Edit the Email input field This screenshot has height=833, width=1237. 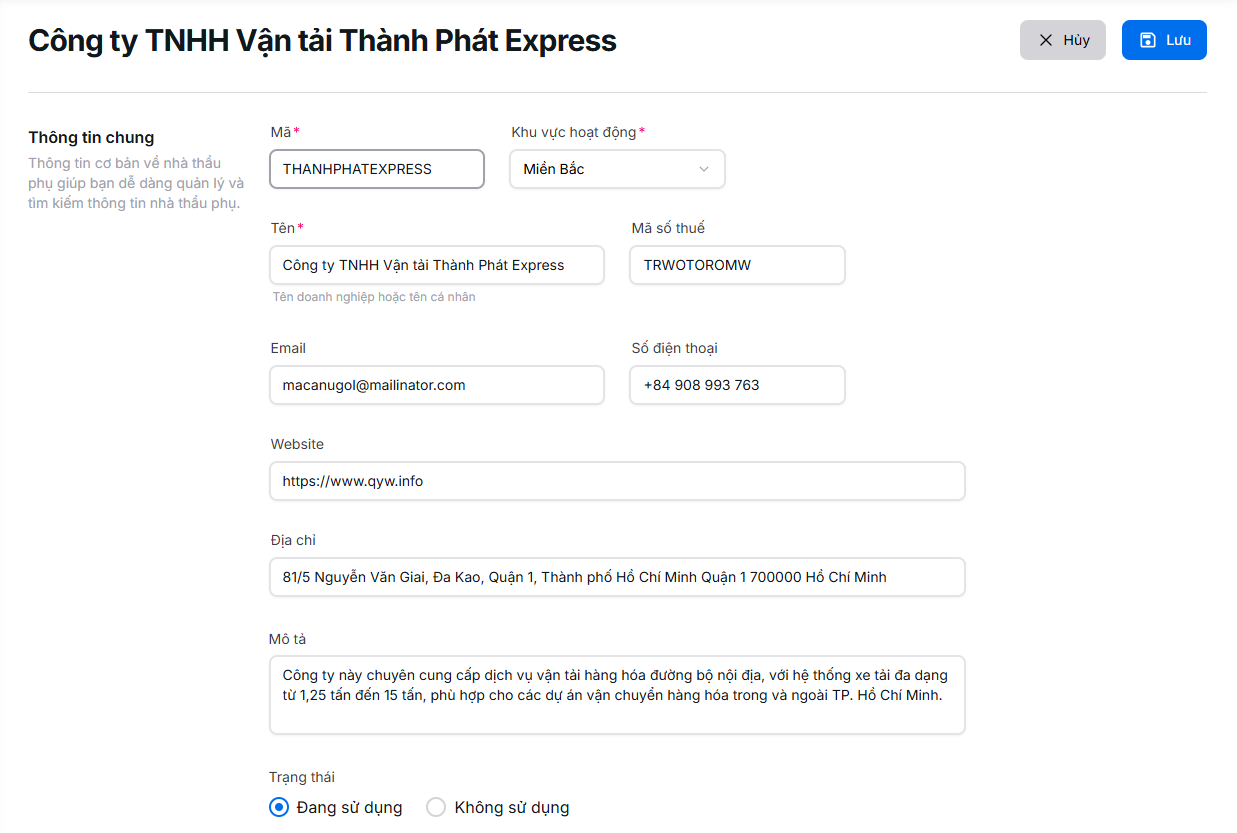coord(437,385)
